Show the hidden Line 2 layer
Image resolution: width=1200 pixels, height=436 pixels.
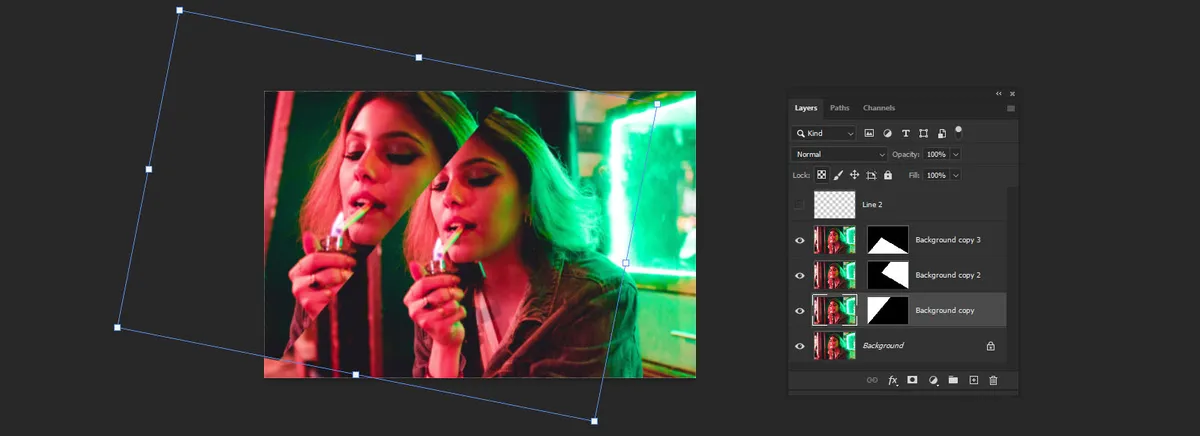pyautogui.click(x=799, y=205)
